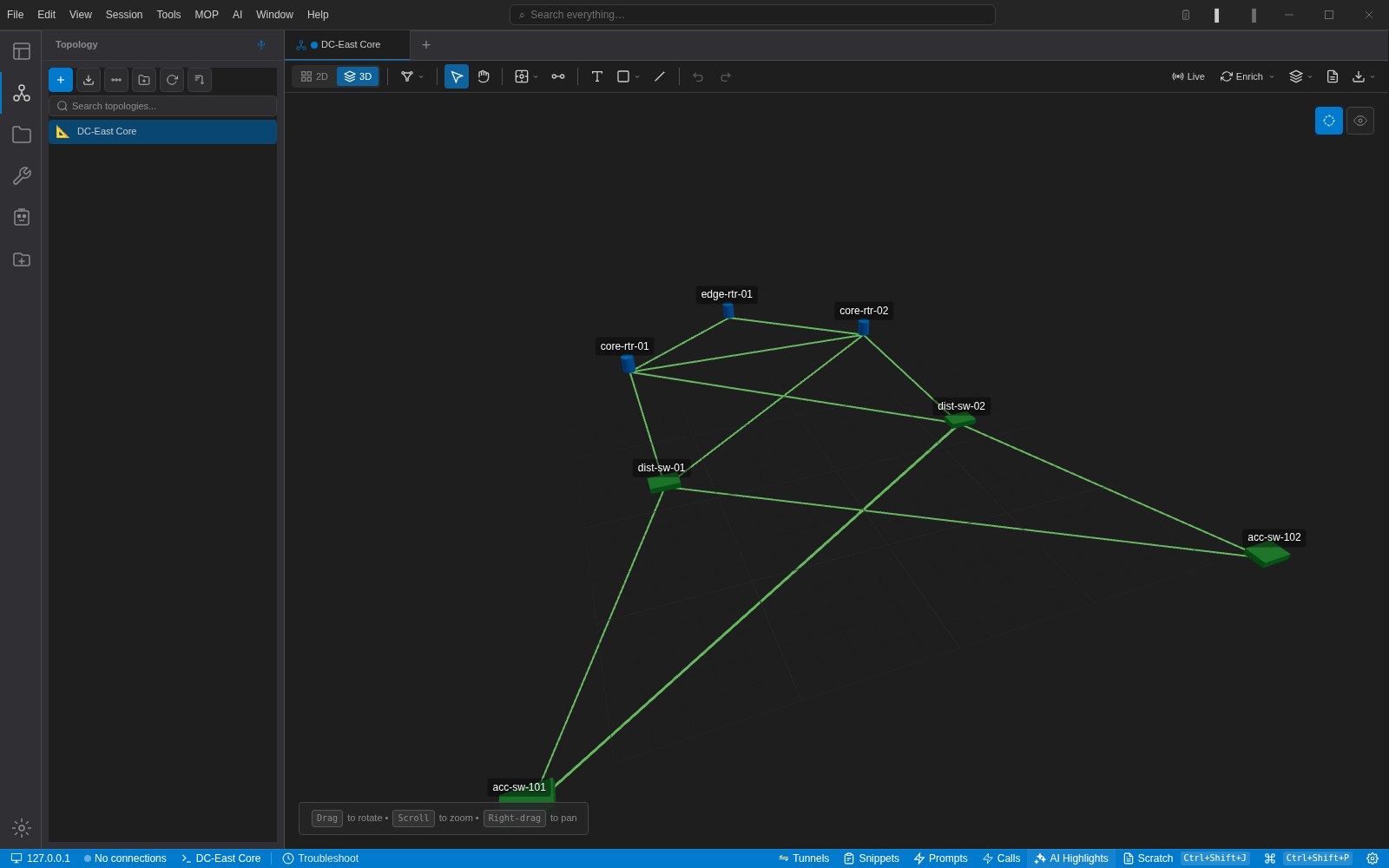Pick the line drawing tool
The height and width of the screenshot is (868, 1389).
(660, 76)
